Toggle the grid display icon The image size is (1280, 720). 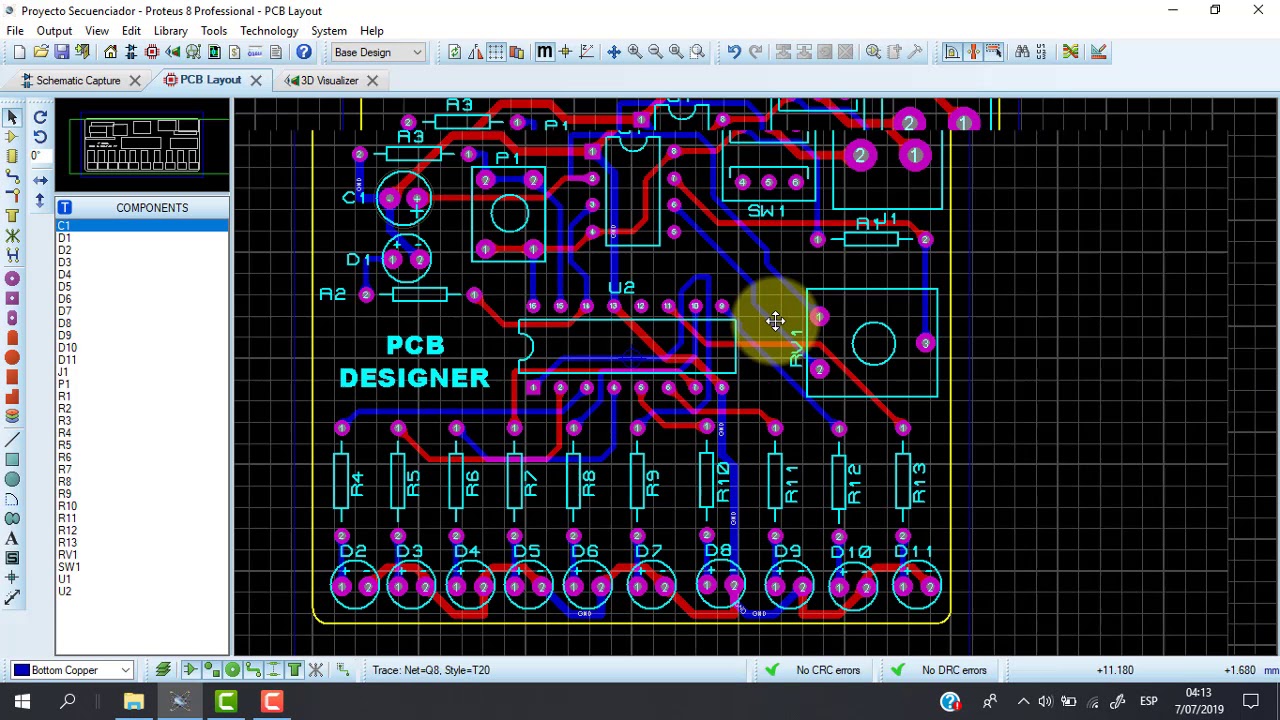(496, 52)
